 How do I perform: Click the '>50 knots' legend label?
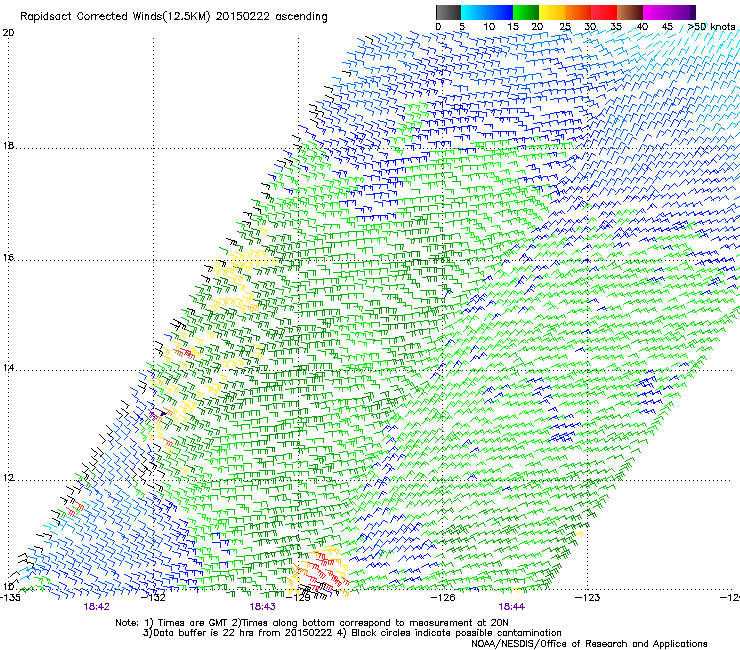pyautogui.click(x=711, y=27)
